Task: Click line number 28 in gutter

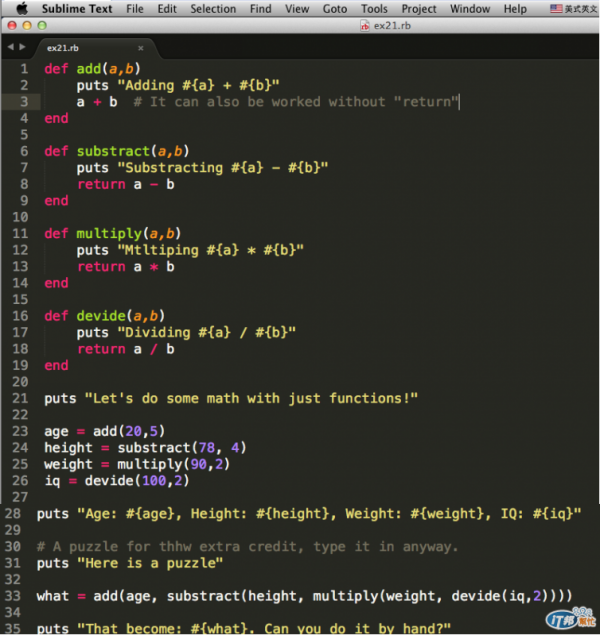Action: click(x=13, y=513)
